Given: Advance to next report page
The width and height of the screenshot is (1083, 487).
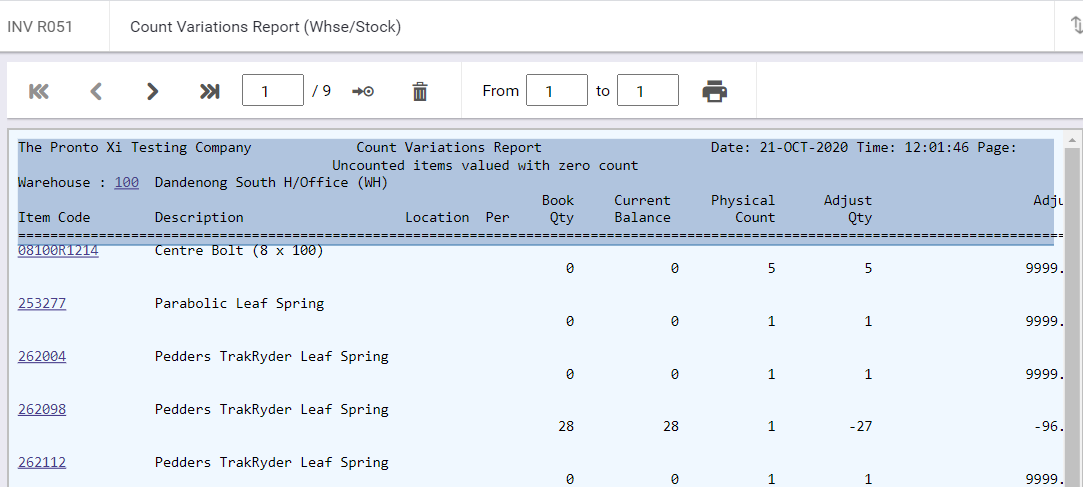Looking at the screenshot, I should coord(153,91).
